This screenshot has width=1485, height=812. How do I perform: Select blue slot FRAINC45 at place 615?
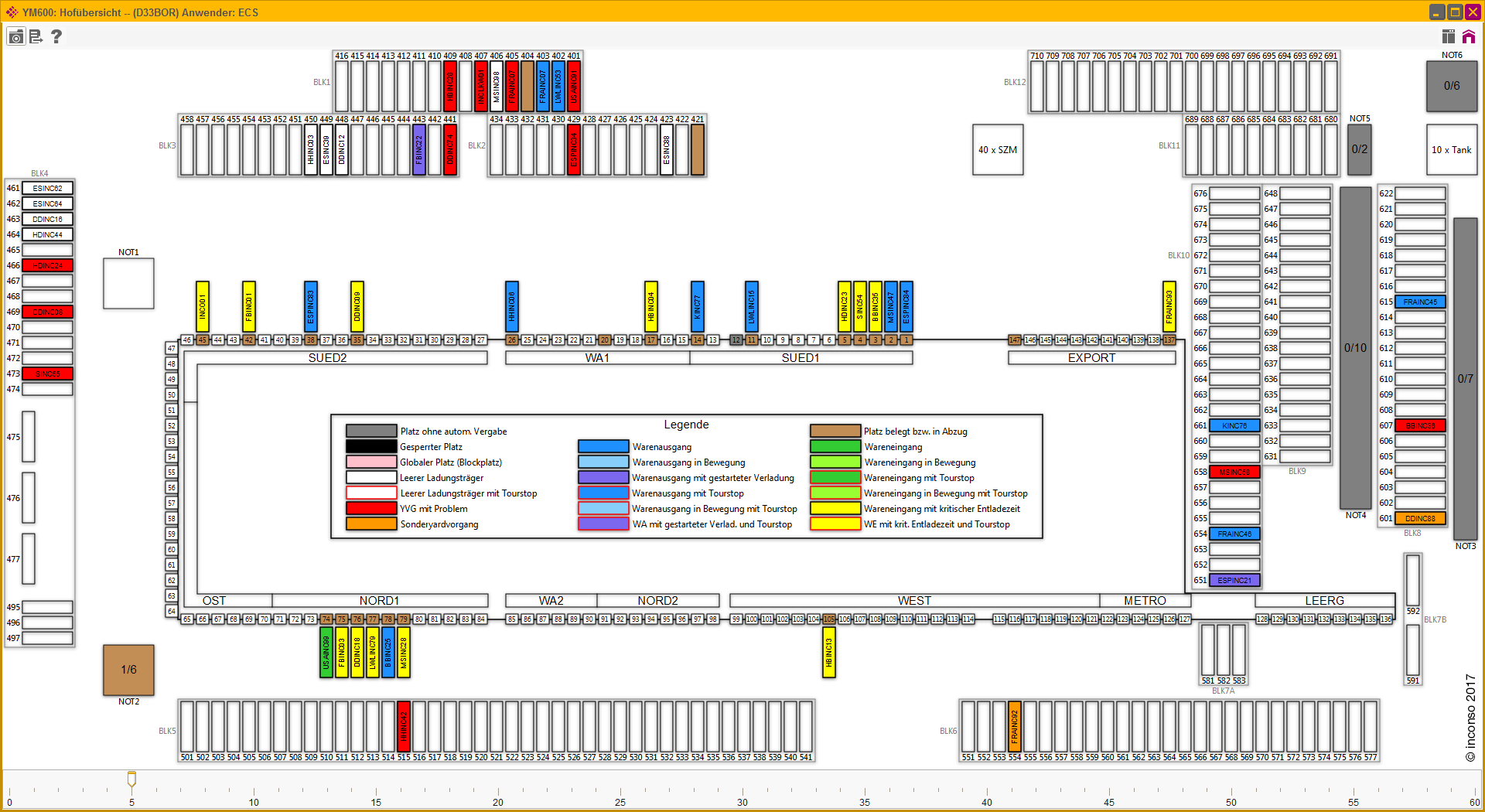(1420, 302)
